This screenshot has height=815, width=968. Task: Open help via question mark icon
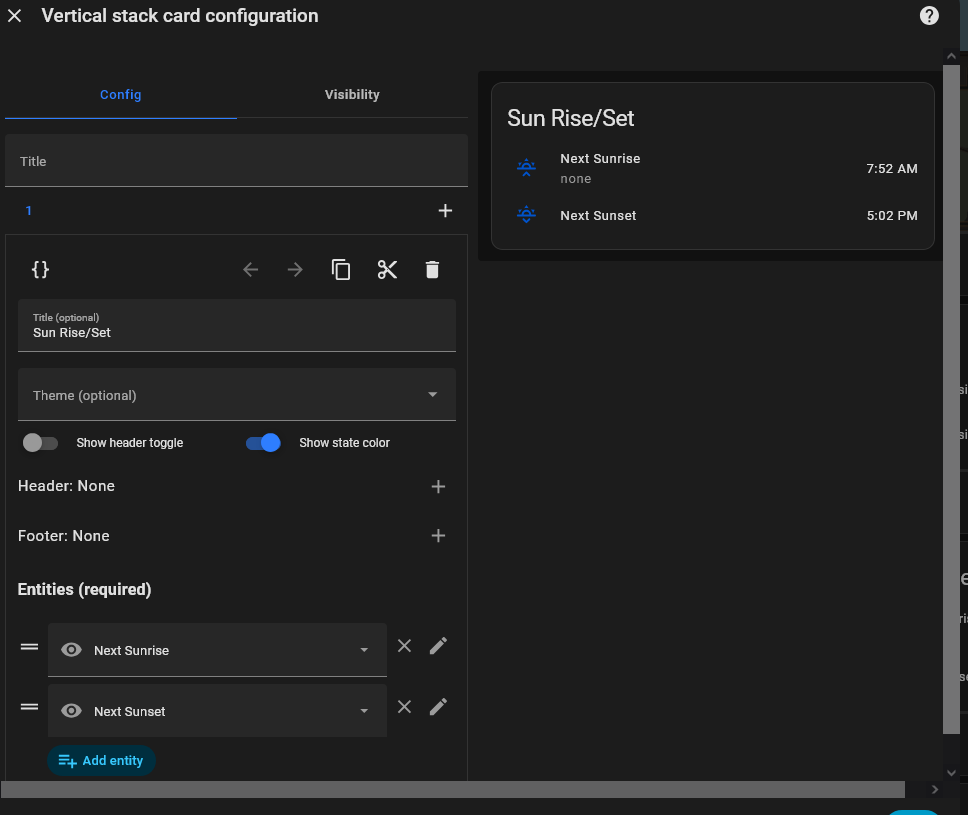click(929, 15)
